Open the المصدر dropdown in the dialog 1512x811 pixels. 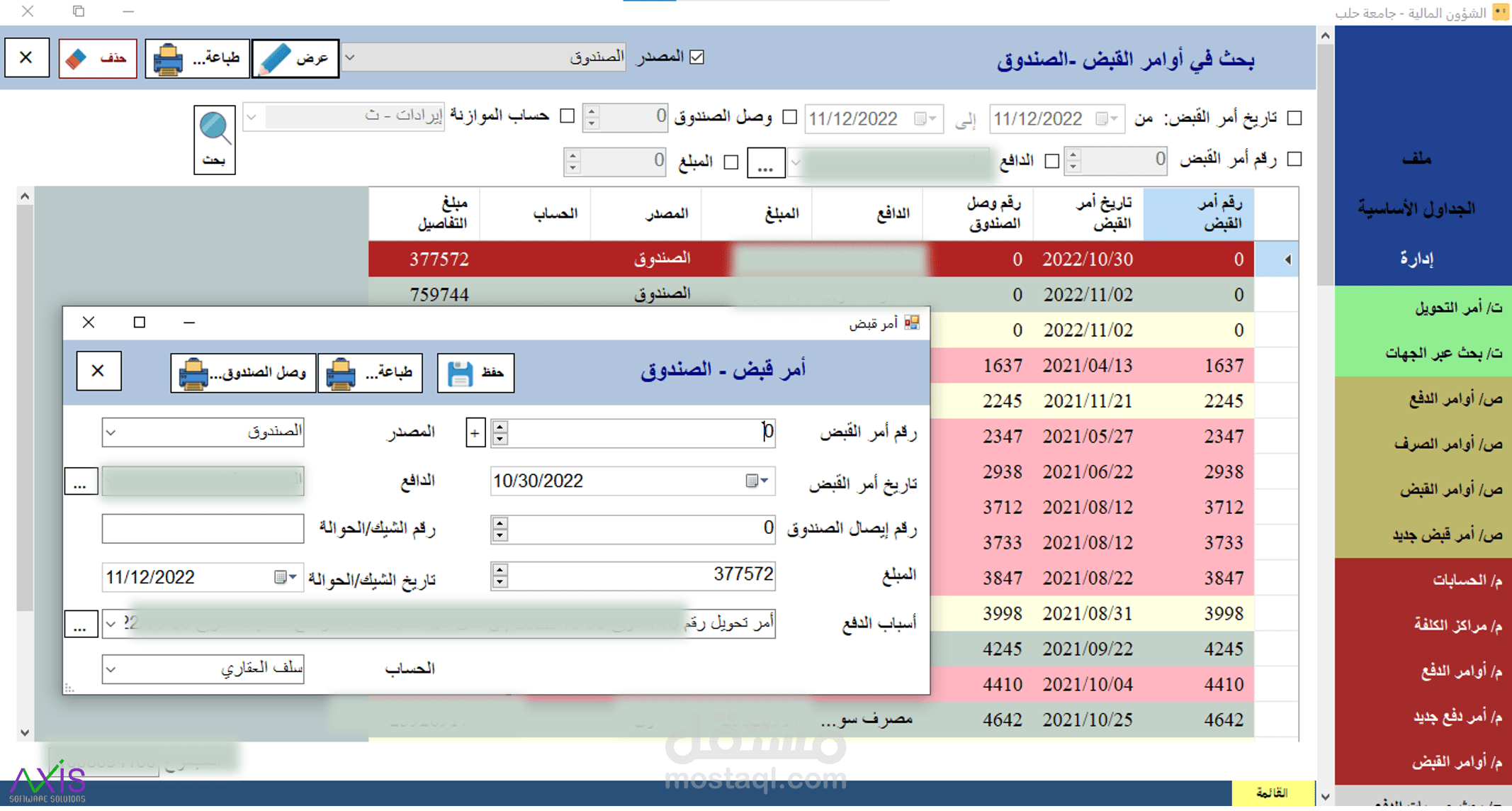pos(111,432)
